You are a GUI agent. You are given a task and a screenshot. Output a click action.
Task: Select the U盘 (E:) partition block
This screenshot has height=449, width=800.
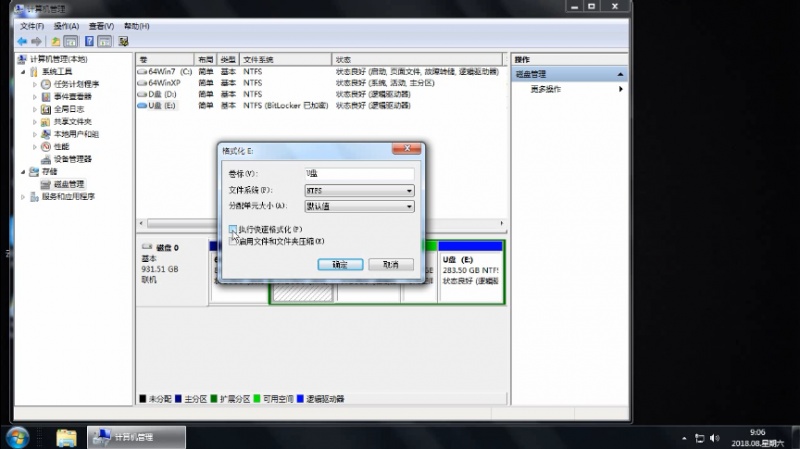tap(470, 272)
